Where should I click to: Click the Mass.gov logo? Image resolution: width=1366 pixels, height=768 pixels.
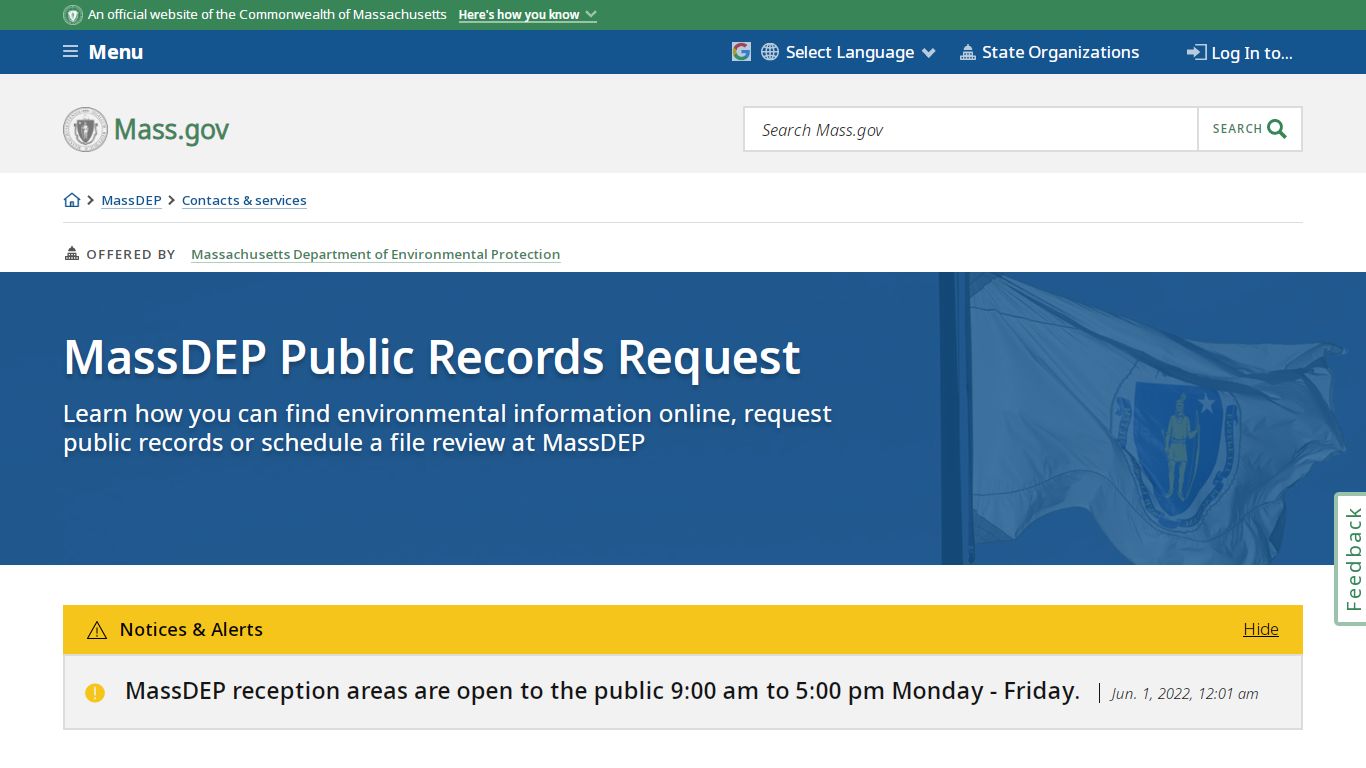coord(146,129)
